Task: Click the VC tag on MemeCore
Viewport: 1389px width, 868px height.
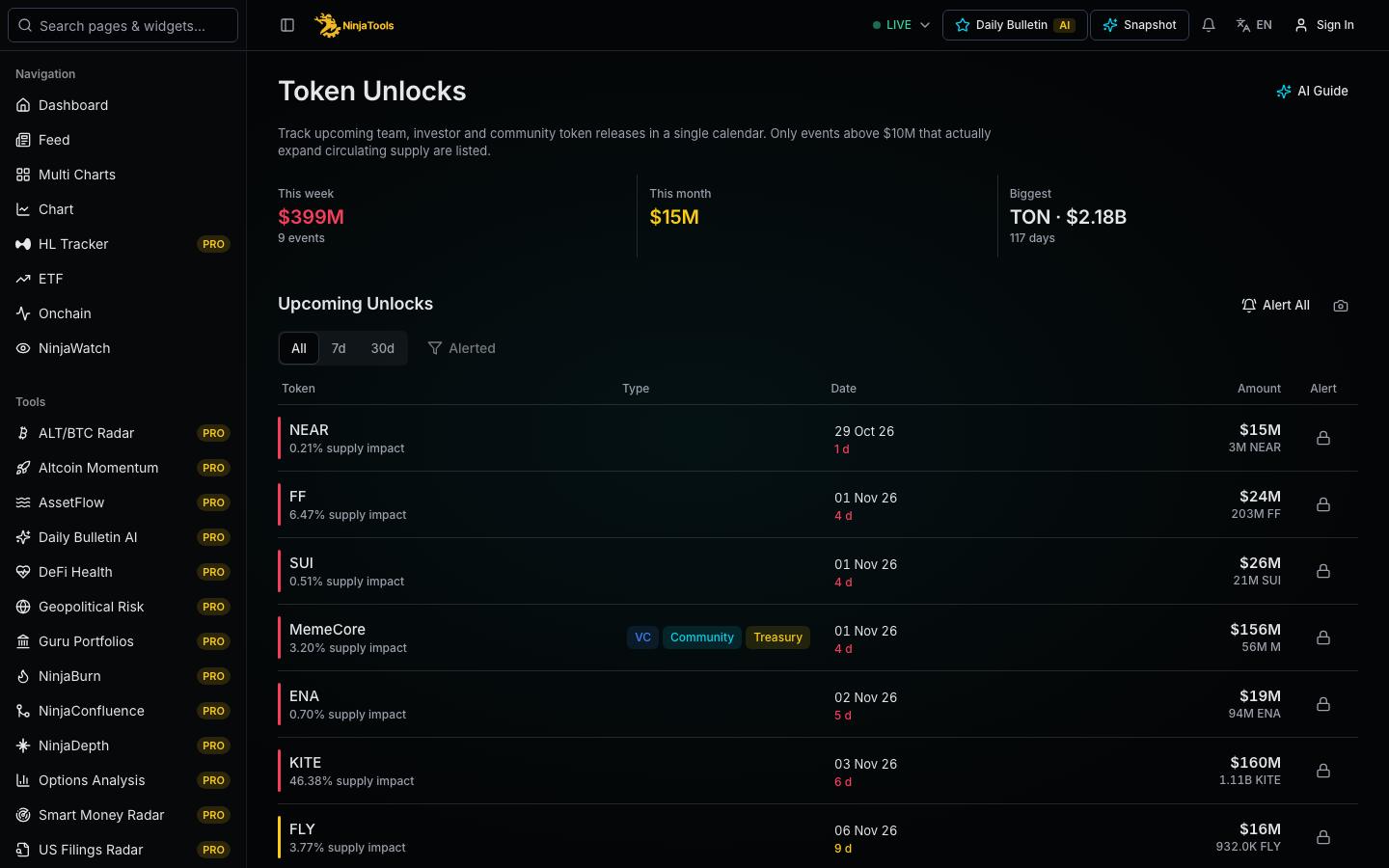Action: 642,637
